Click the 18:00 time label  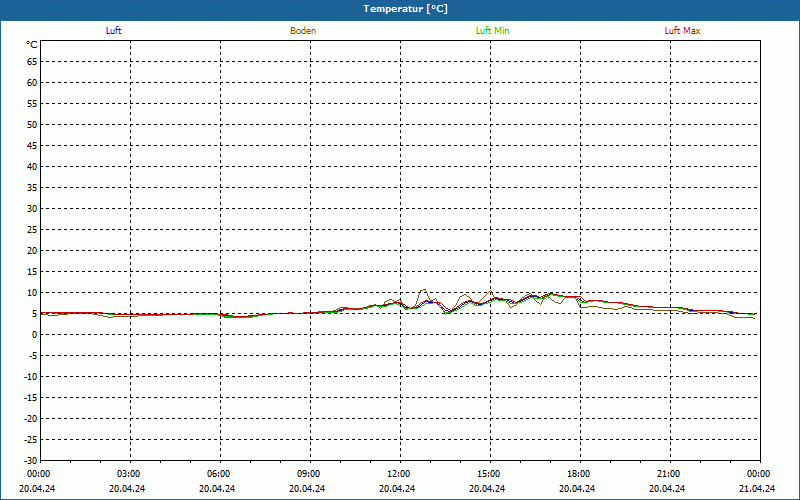pyautogui.click(x=579, y=474)
